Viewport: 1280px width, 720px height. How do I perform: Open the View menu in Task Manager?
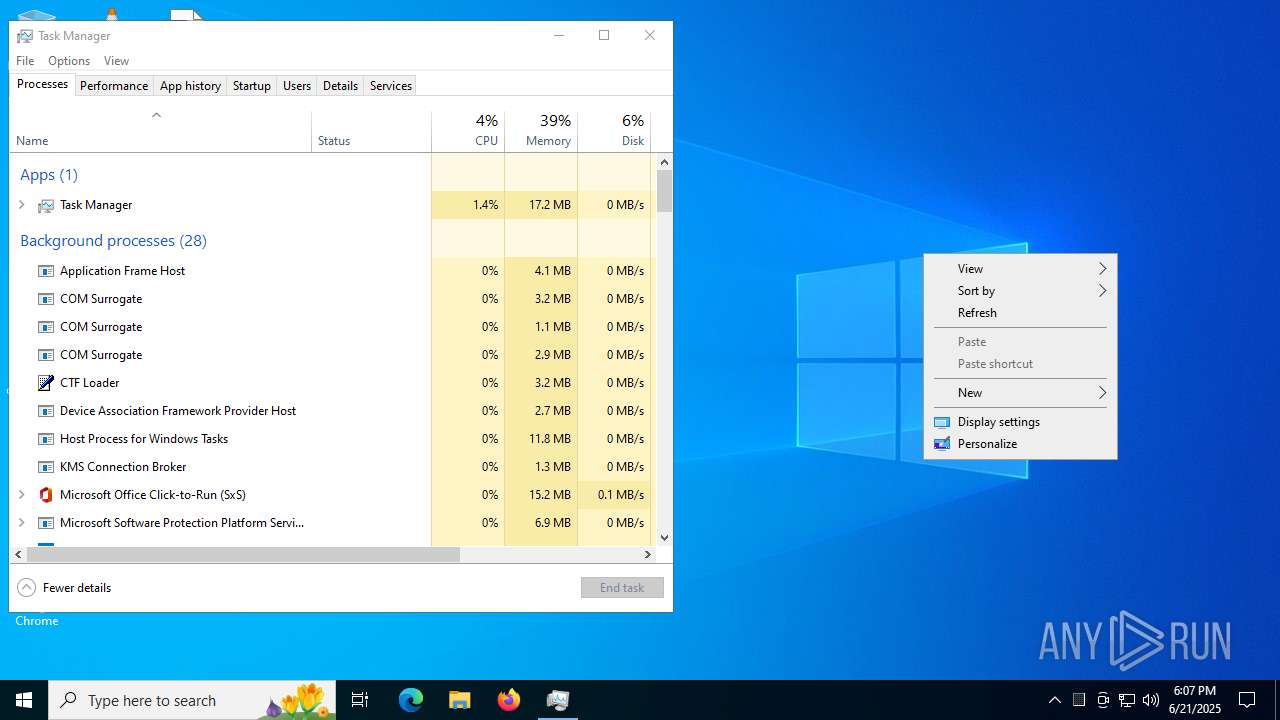[116, 61]
